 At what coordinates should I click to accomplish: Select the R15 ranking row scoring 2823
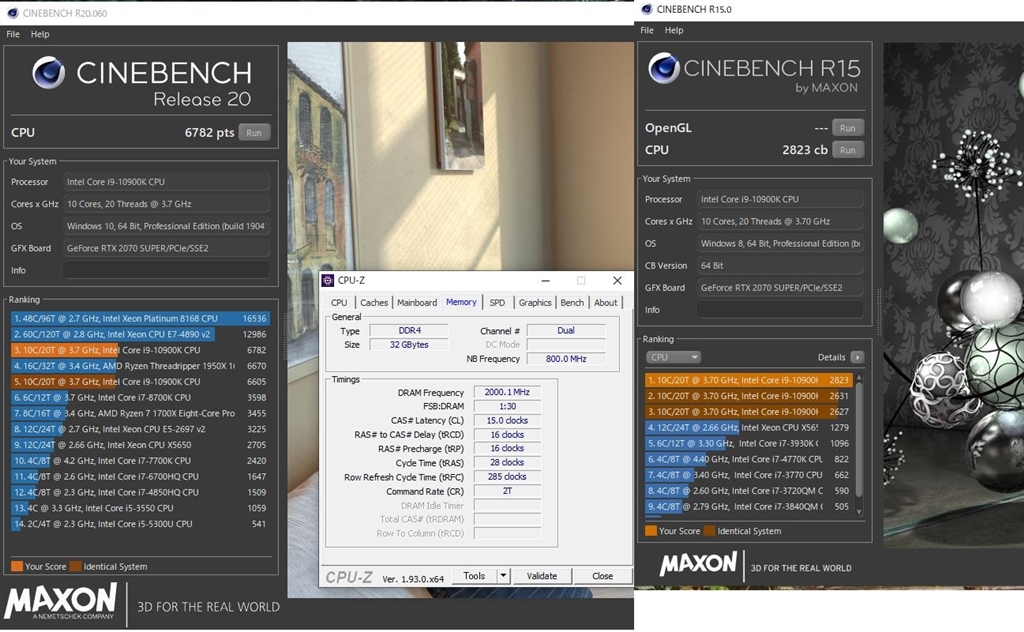(748, 380)
